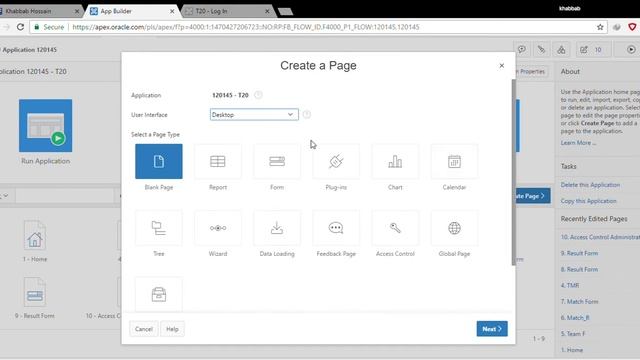The image size is (640, 360).
Task: Open recently edited page 8. Result Form
Action: tap(579, 269)
